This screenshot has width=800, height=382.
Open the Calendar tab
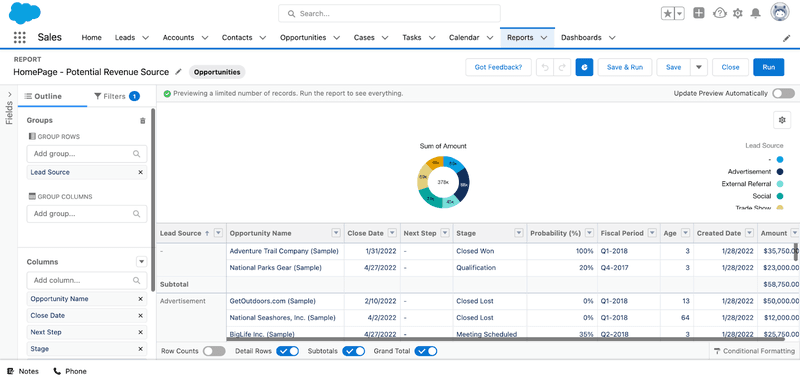point(464,38)
